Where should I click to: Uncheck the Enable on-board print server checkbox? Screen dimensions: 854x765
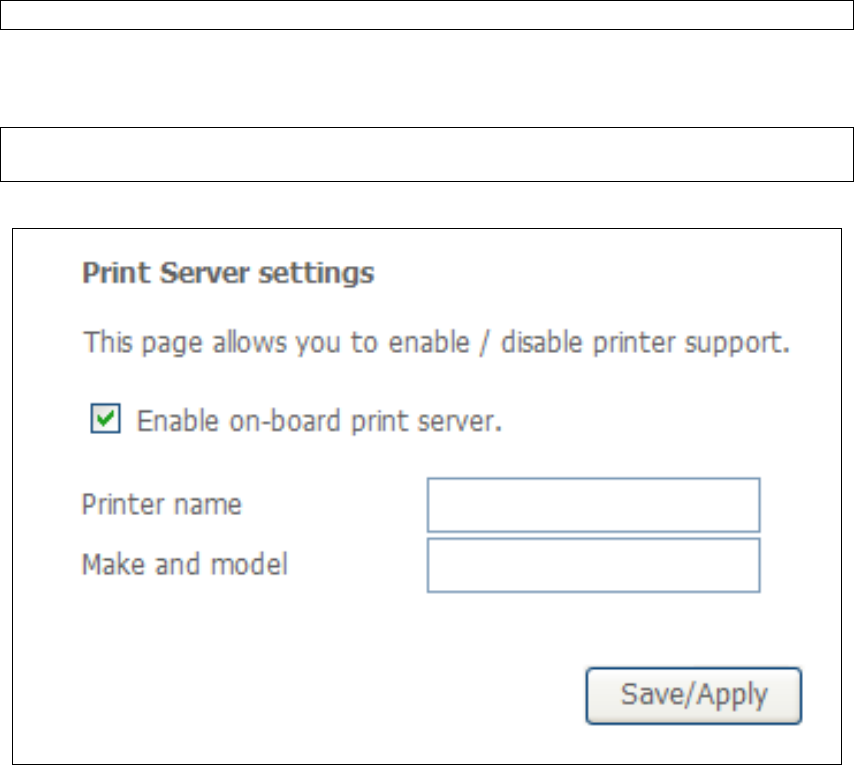(x=105, y=418)
